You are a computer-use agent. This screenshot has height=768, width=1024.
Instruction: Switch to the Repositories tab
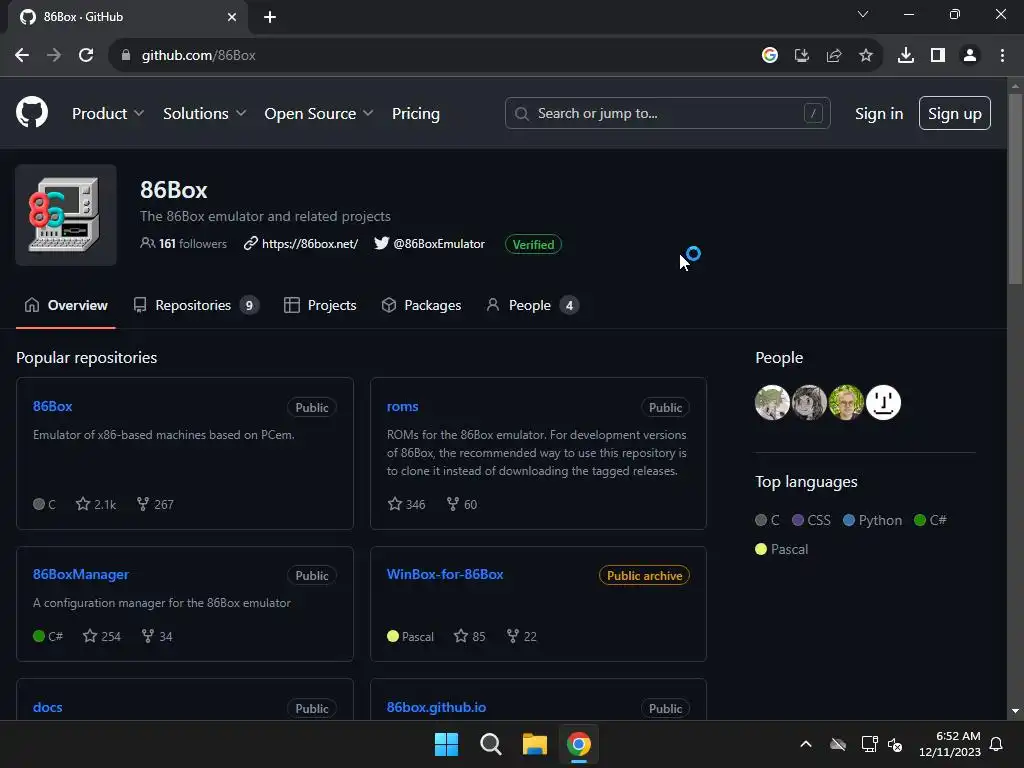(196, 305)
